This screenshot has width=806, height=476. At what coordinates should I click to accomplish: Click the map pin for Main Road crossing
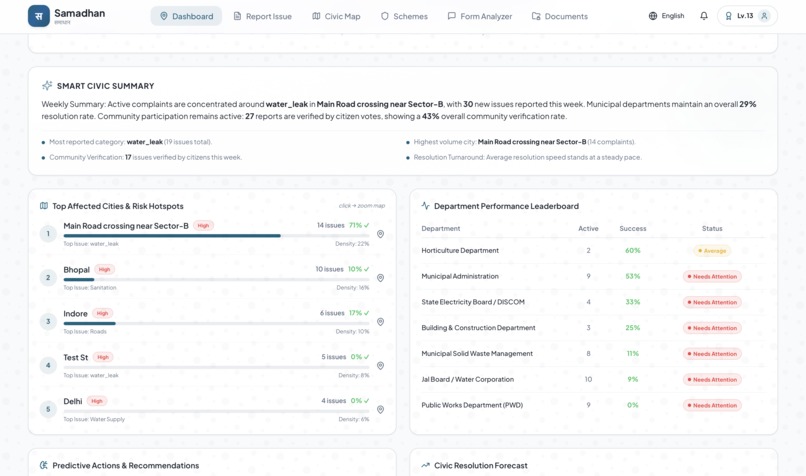[x=380, y=234]
